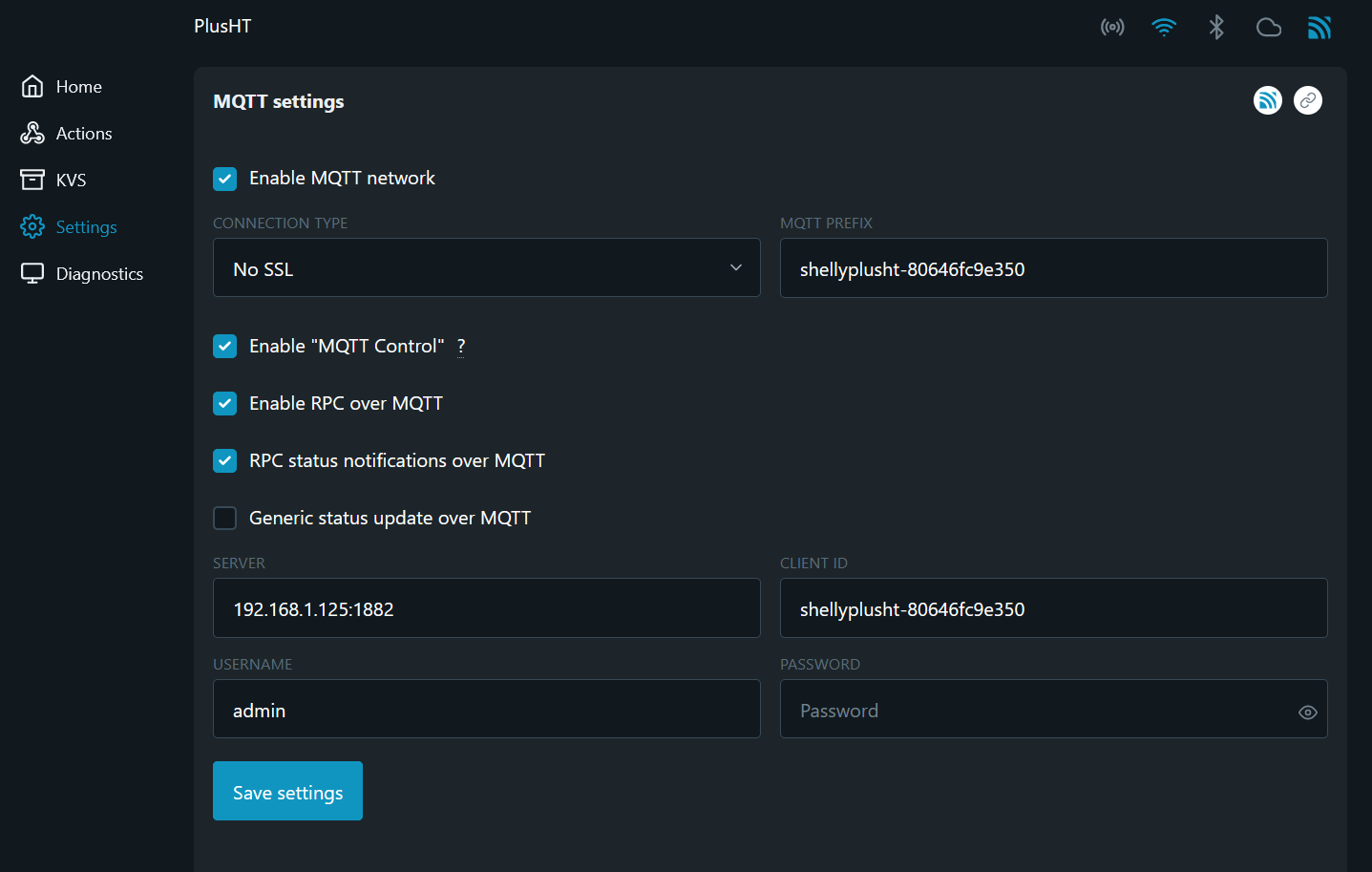This screenshot has height=872, width=1372.
Task: Toggle the Enable "MQTT Control" checkbox
Action: pos(225,347)
